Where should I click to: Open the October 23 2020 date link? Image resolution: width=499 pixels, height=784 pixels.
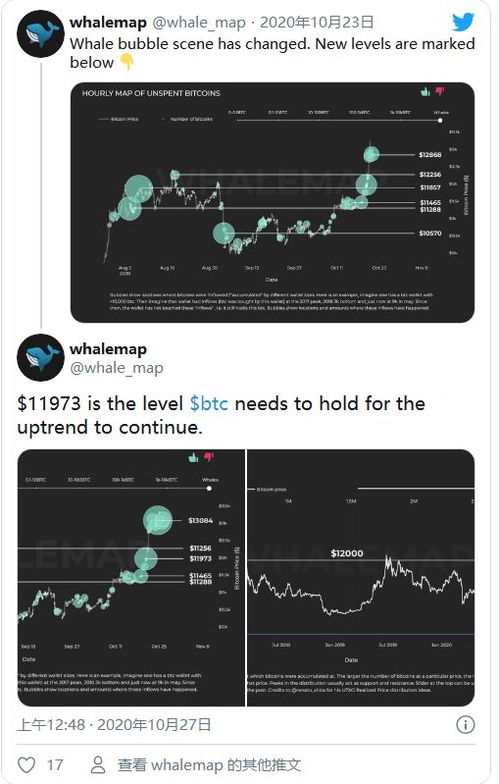(x=317, y=22)
